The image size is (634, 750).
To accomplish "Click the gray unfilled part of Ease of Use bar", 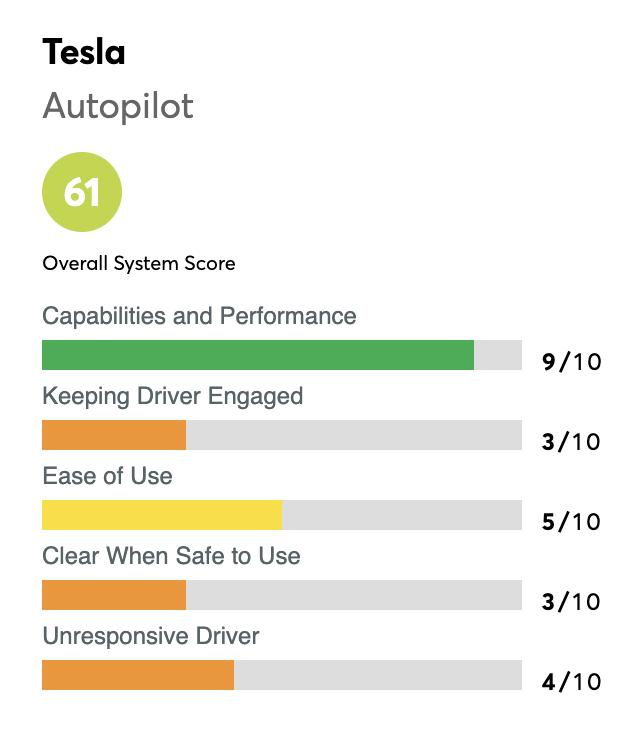I will (x=401, y=515).
